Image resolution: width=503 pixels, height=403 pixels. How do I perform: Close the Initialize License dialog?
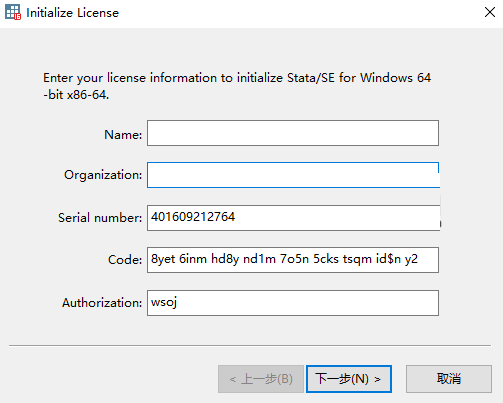coord(490,12)
